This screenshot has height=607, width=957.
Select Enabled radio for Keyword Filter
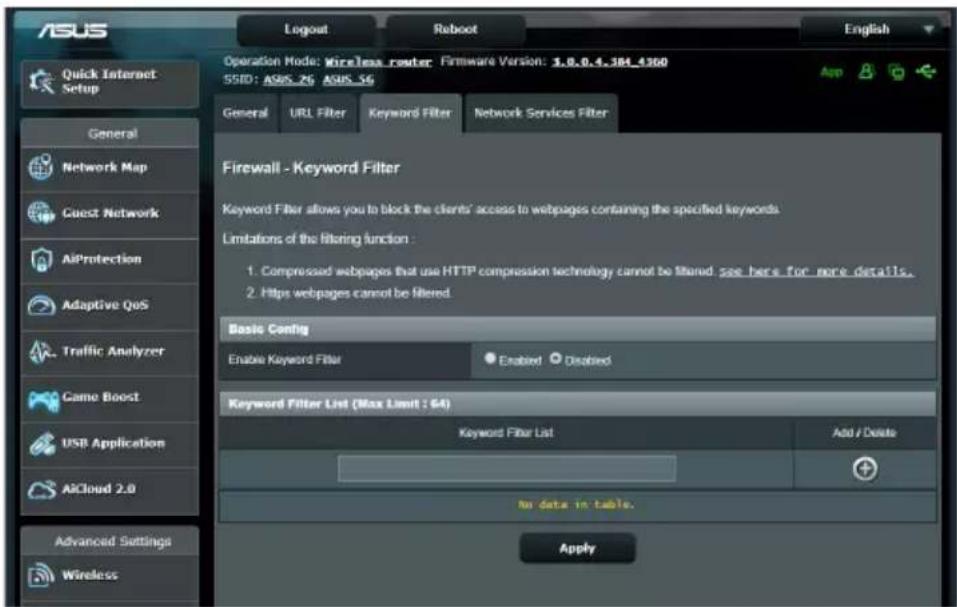[489, 358]
